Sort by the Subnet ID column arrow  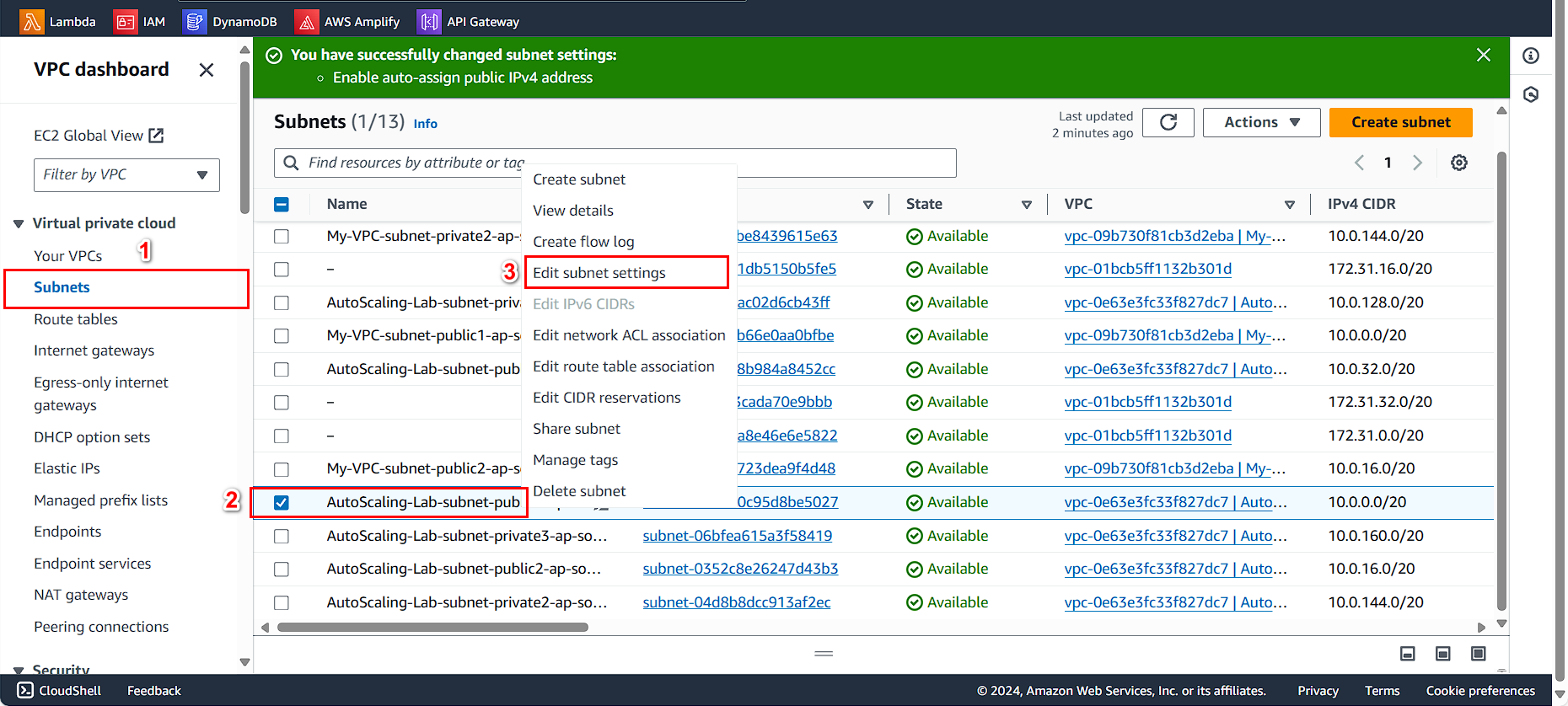(868, 205)
